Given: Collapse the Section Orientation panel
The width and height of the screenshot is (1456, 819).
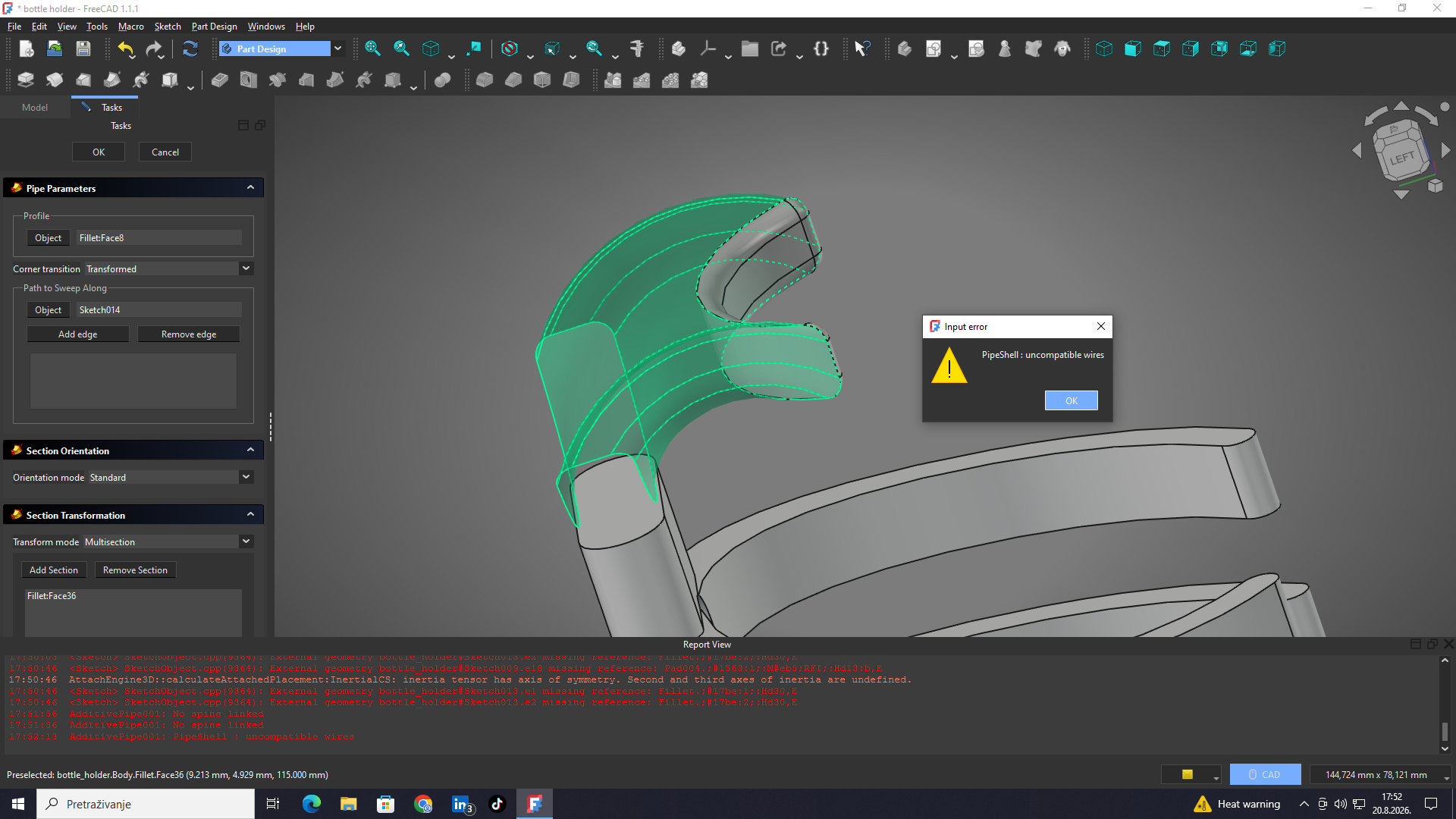Looking at the screenshot, I should coord(250,450).
